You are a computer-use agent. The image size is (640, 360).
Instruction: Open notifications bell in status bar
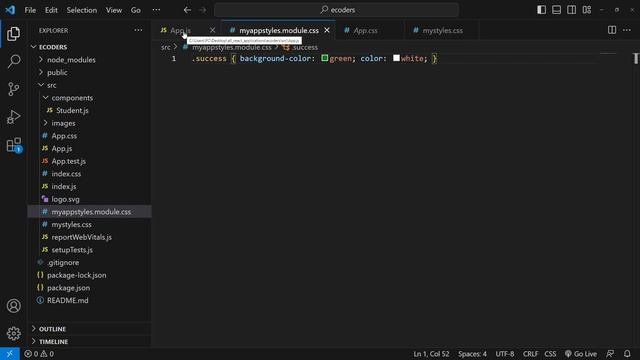pyautogui.click(x=627, y=354)
